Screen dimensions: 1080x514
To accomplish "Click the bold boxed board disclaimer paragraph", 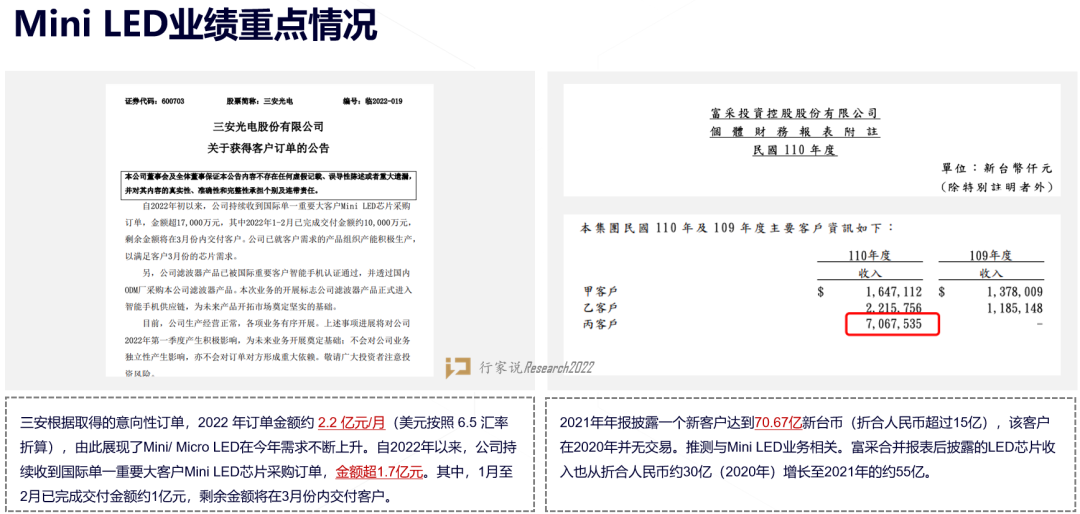I will click(269, 184).
